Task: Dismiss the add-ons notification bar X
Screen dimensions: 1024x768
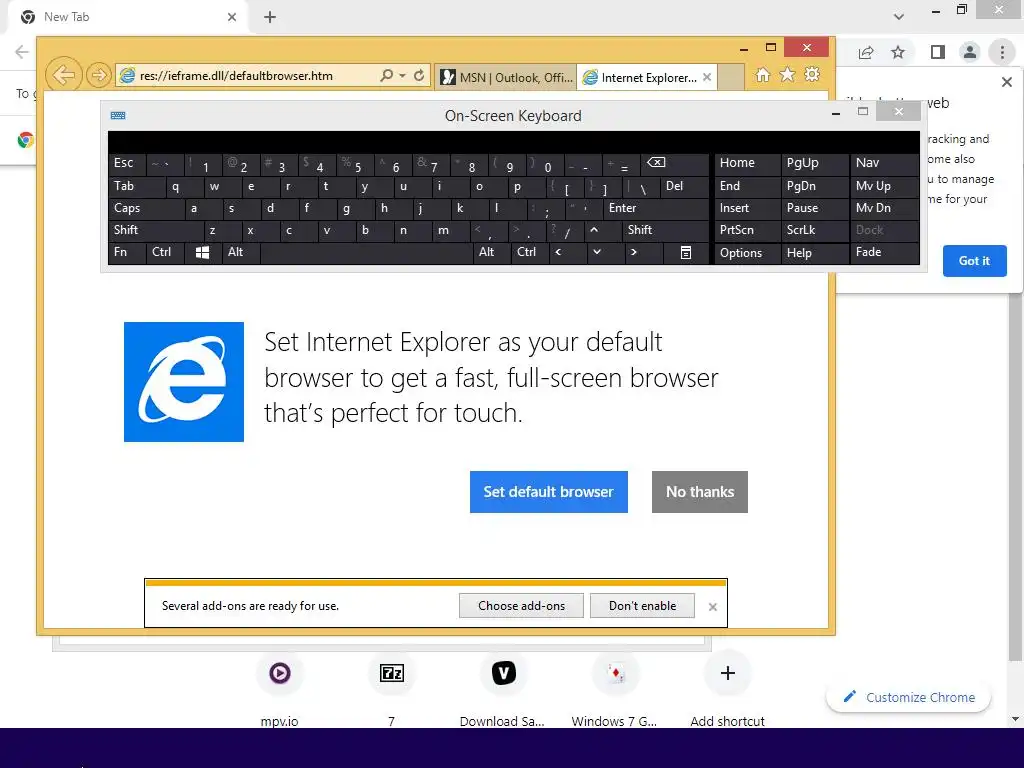Action: (712, 607)
